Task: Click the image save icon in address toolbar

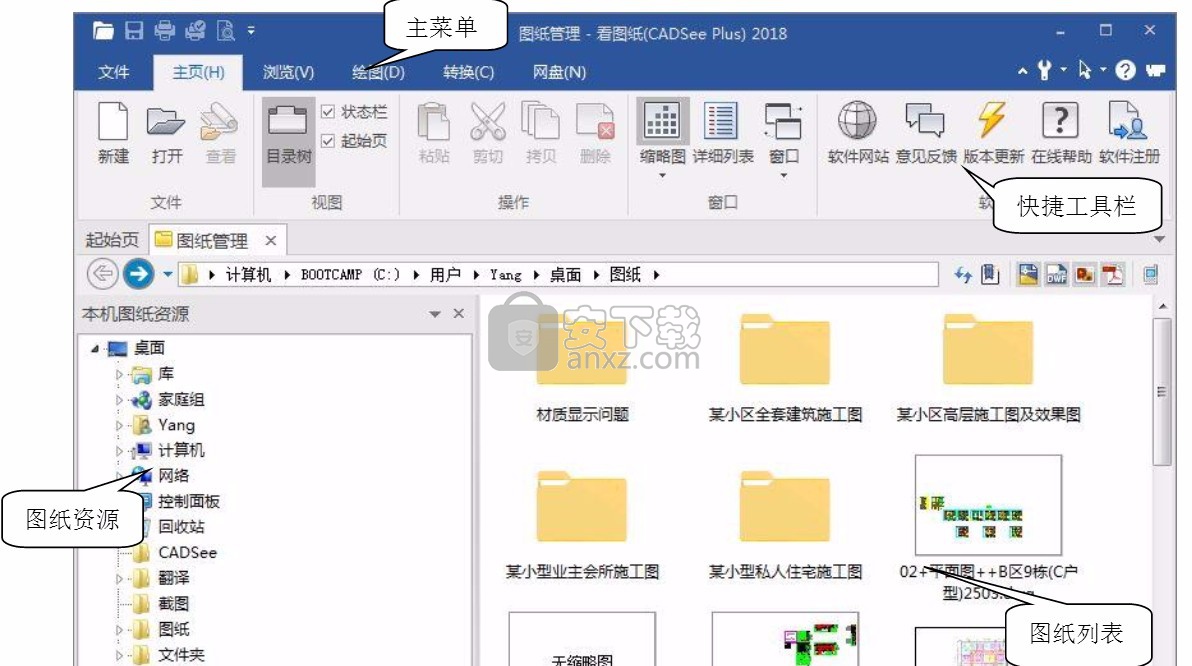Action: [x=1028, y=274]
